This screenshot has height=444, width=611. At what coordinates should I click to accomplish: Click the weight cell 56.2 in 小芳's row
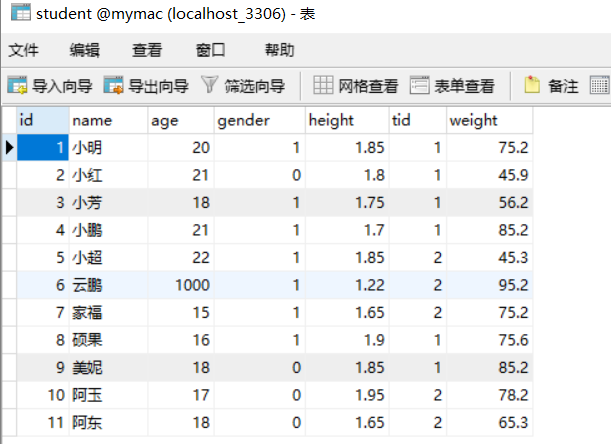(489, 203)
